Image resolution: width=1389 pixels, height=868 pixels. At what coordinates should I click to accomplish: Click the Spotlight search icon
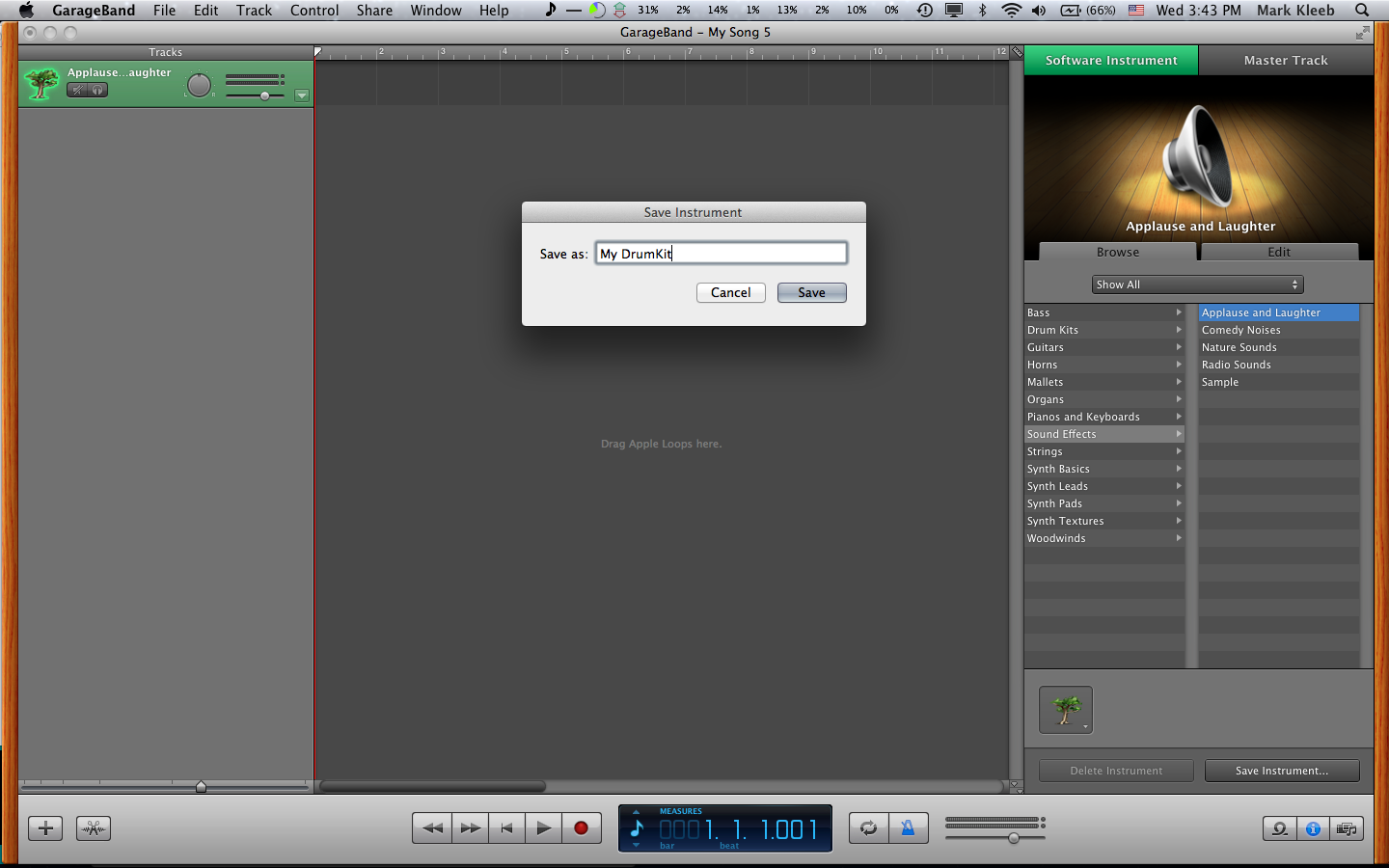1362,10
